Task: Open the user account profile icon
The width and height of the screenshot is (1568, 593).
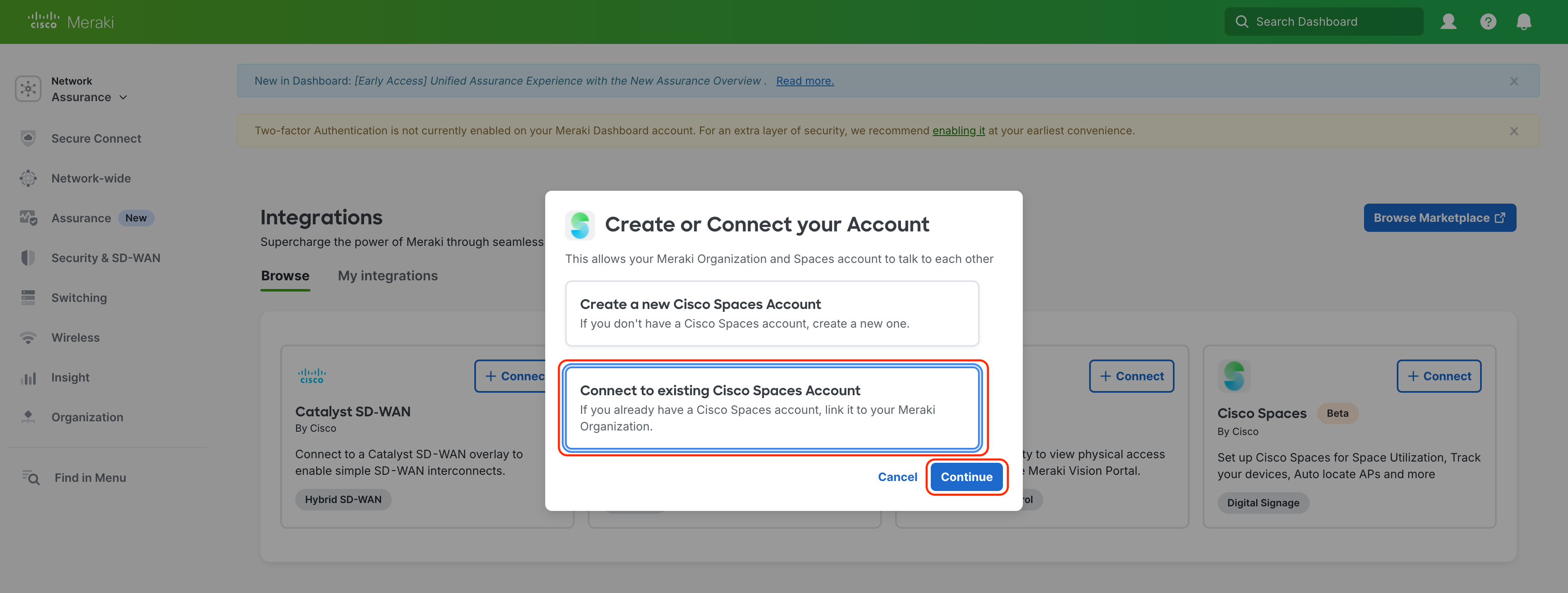Action: tap(1448, 22)
